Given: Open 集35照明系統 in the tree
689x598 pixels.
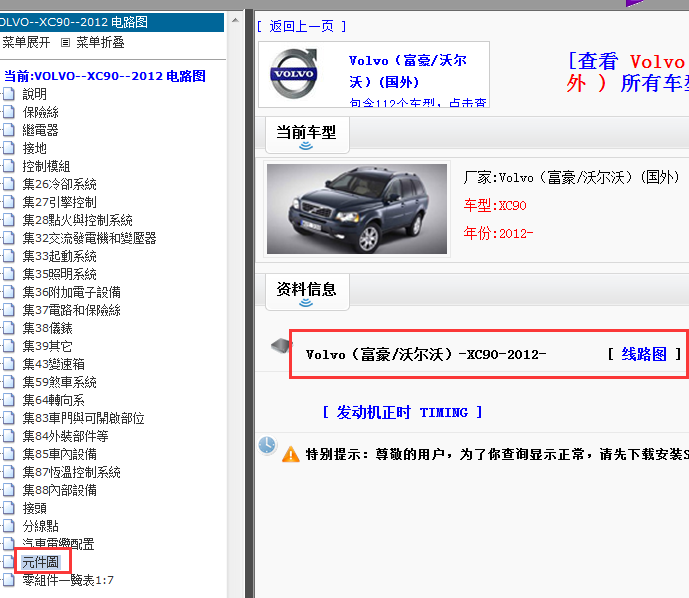Looking at the screenshot, I should click(x=59, y=274).
